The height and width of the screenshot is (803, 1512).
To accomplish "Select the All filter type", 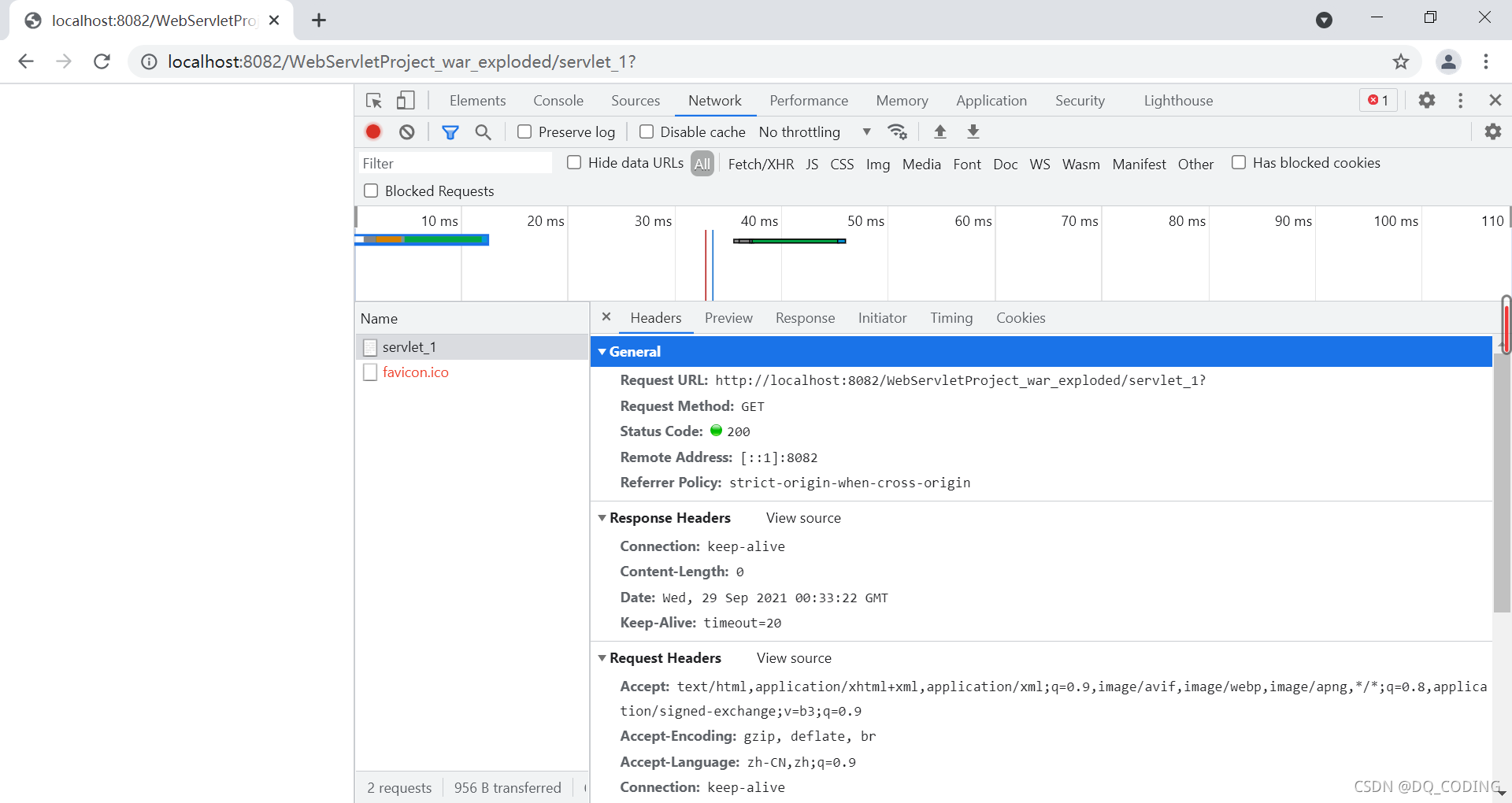I will 702,164.
